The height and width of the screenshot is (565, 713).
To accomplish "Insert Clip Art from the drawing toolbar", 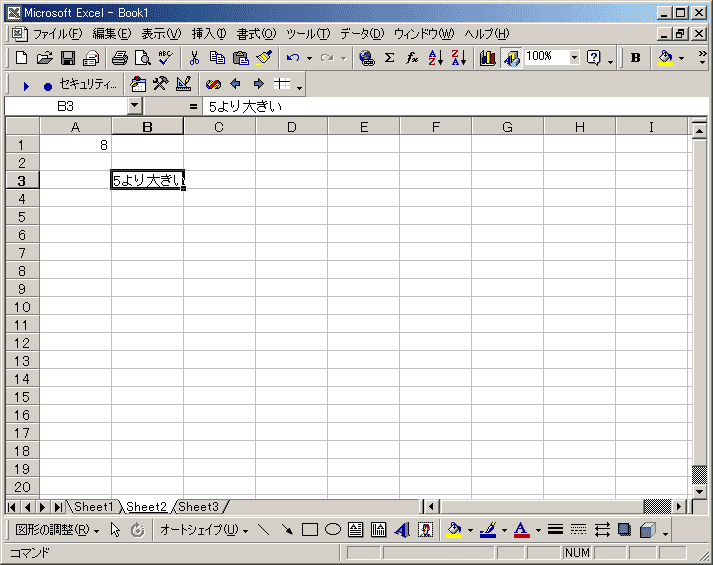I will click(x=425, y=530).
